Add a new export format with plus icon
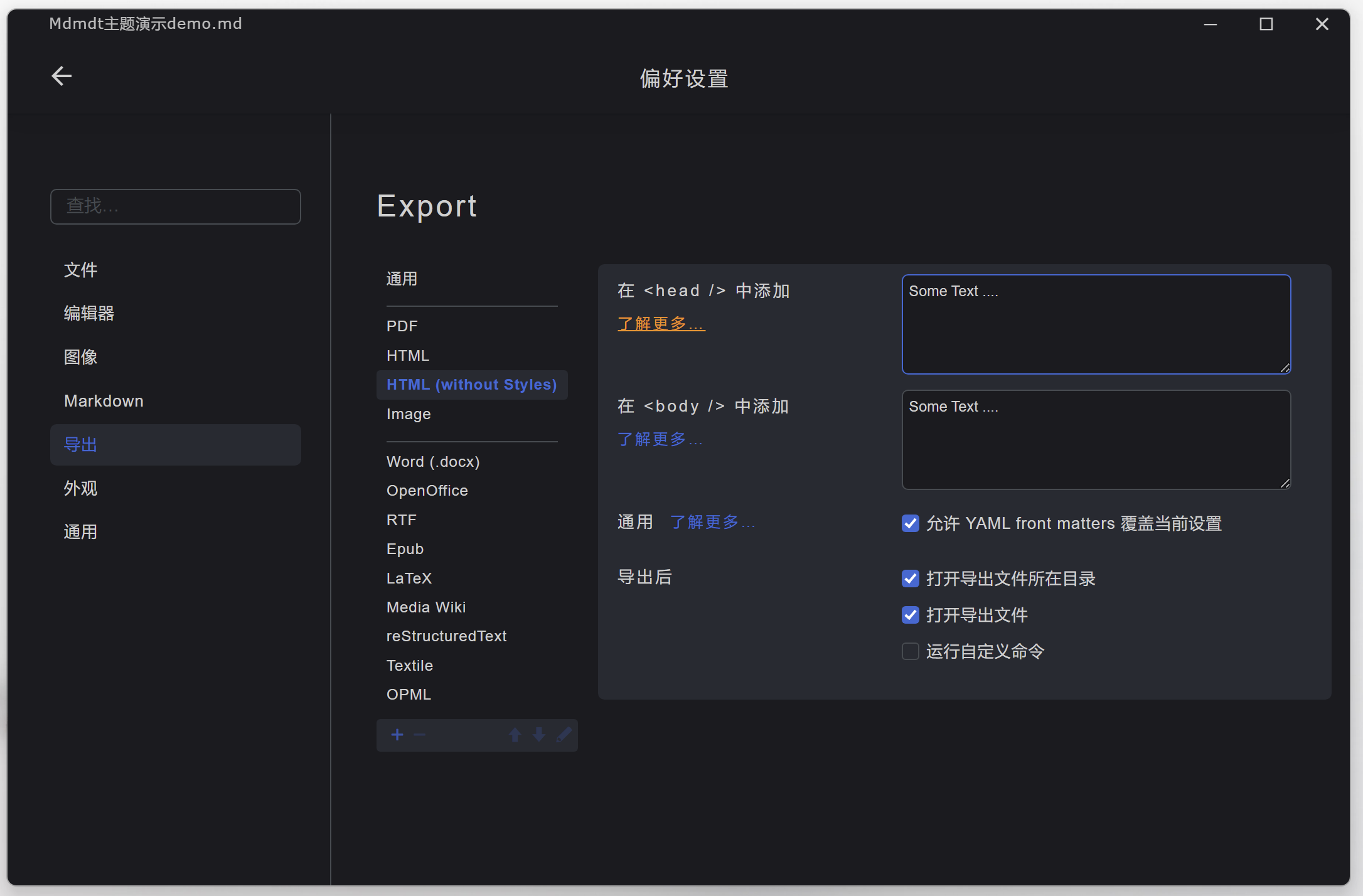The width and height of the screenshot is (1363, 896). click(x=397, y=734)
